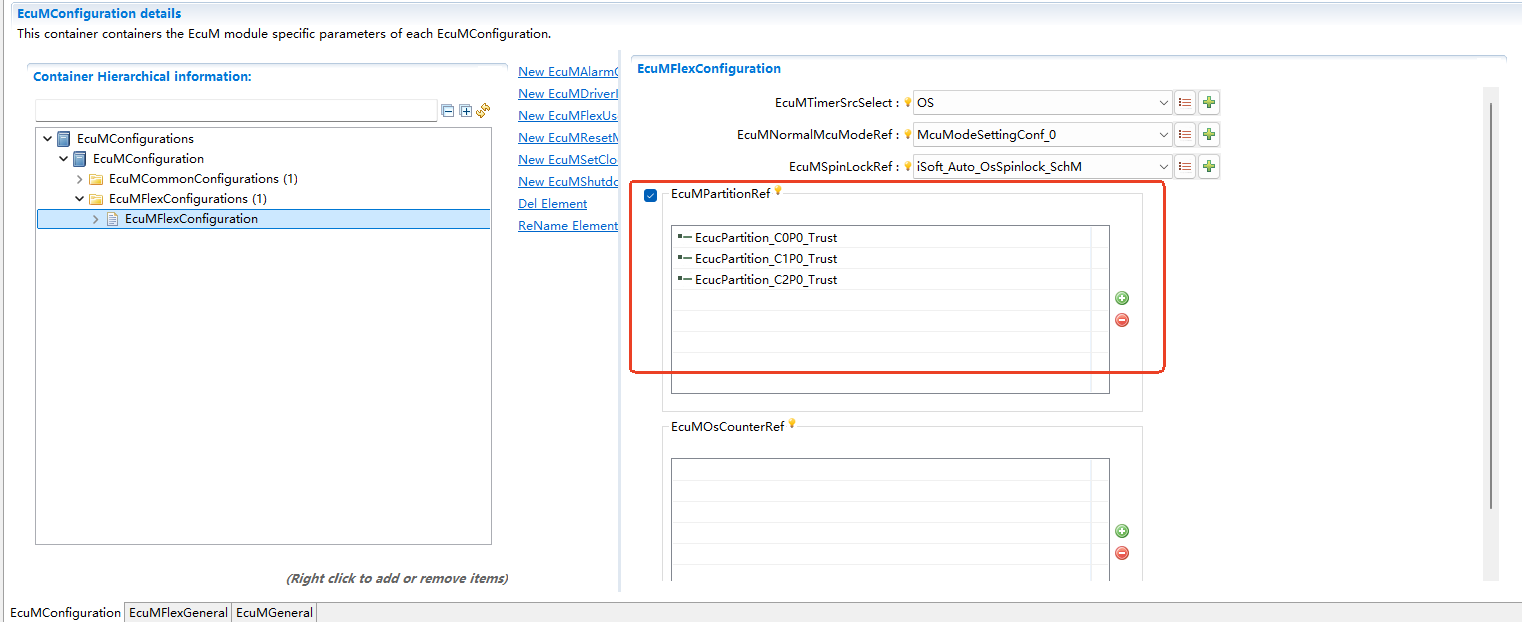Screen dimensions: 1522x622
Task: Switch to the EcuMGeneral tab
Action: [274, 612]
